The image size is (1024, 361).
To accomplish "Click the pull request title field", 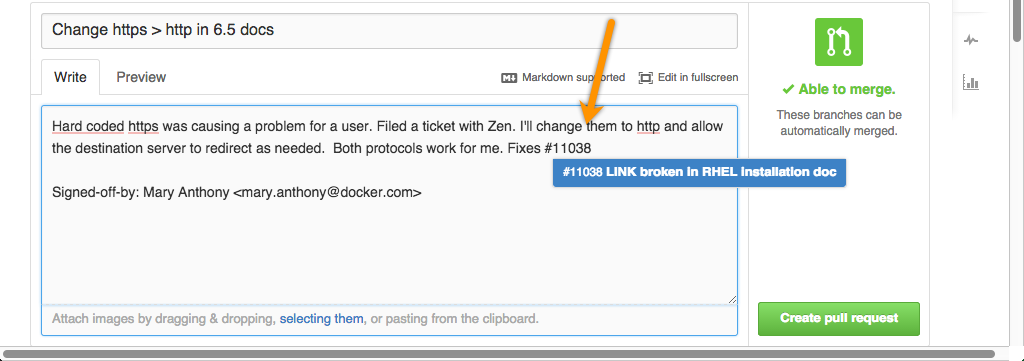I will (389, 31).
